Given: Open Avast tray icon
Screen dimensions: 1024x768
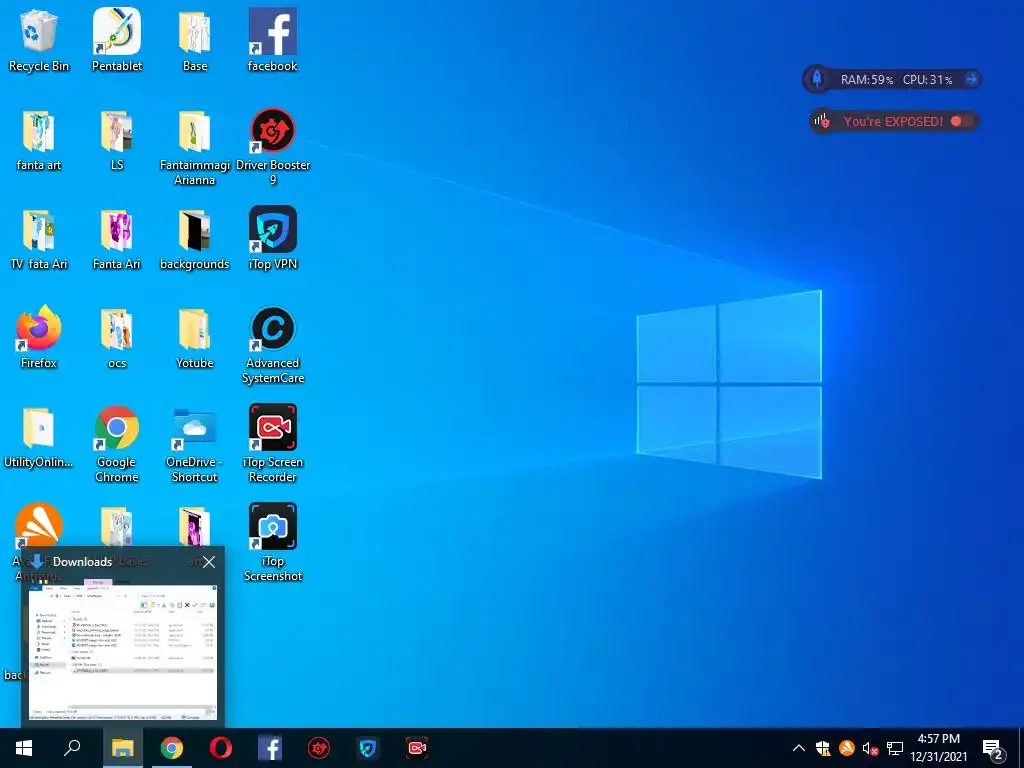Looking at the screenshot, I should click(x=847, y=748).
